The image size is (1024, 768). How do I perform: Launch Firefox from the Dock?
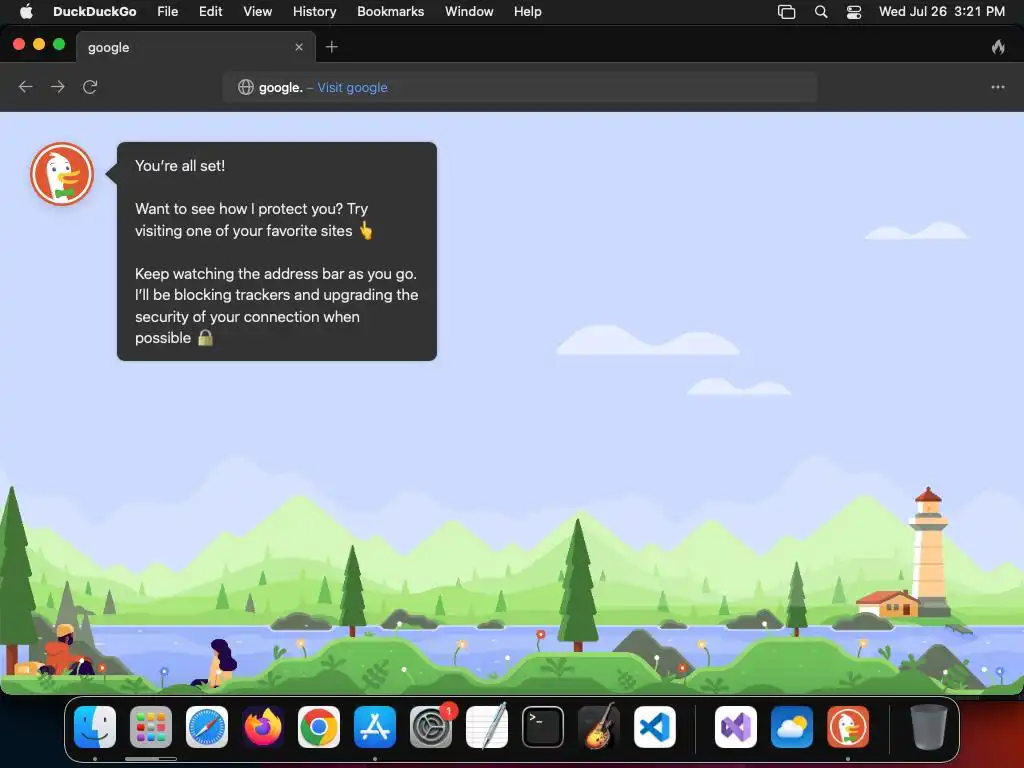(x=263, y=727)
